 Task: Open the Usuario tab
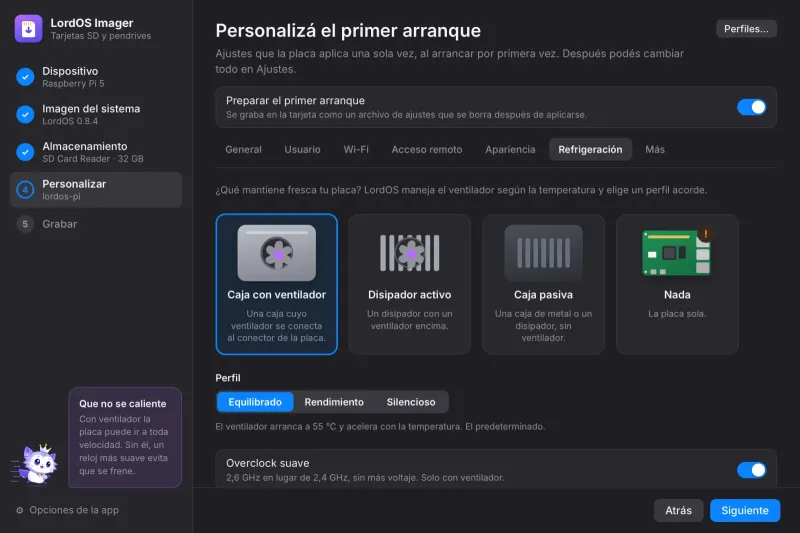tap(303, 149)
